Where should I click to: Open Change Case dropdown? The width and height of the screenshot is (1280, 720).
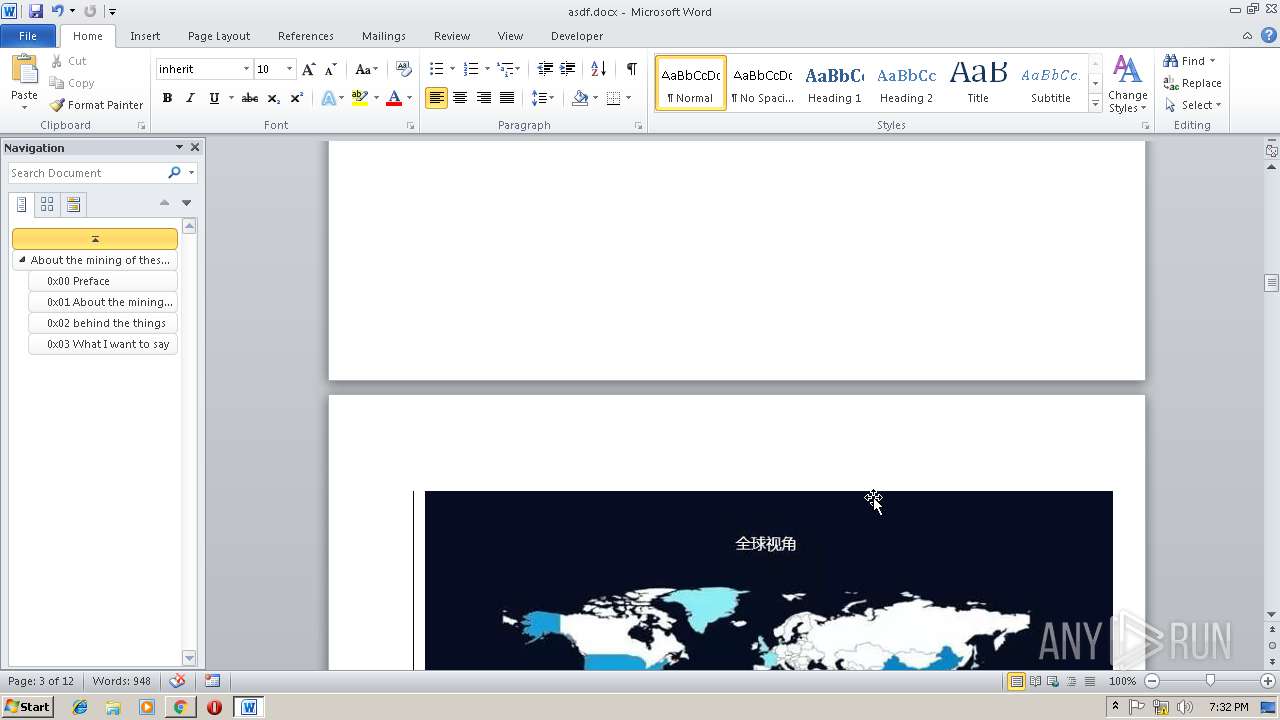pyautogui.click(x=366, y=69)
